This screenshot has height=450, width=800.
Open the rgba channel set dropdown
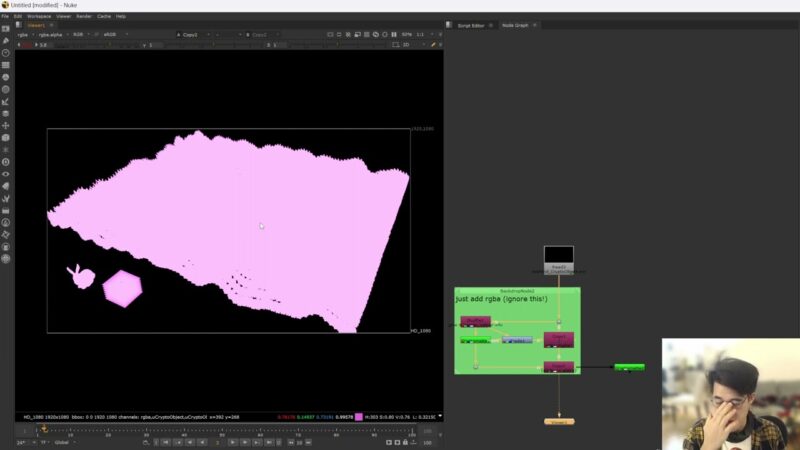coord(26,34)
